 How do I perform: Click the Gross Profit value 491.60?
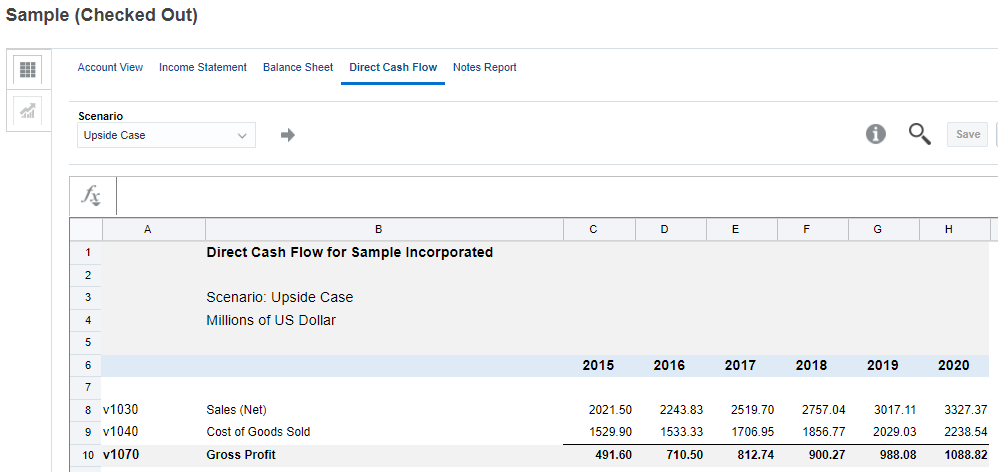tap(600, 455)
